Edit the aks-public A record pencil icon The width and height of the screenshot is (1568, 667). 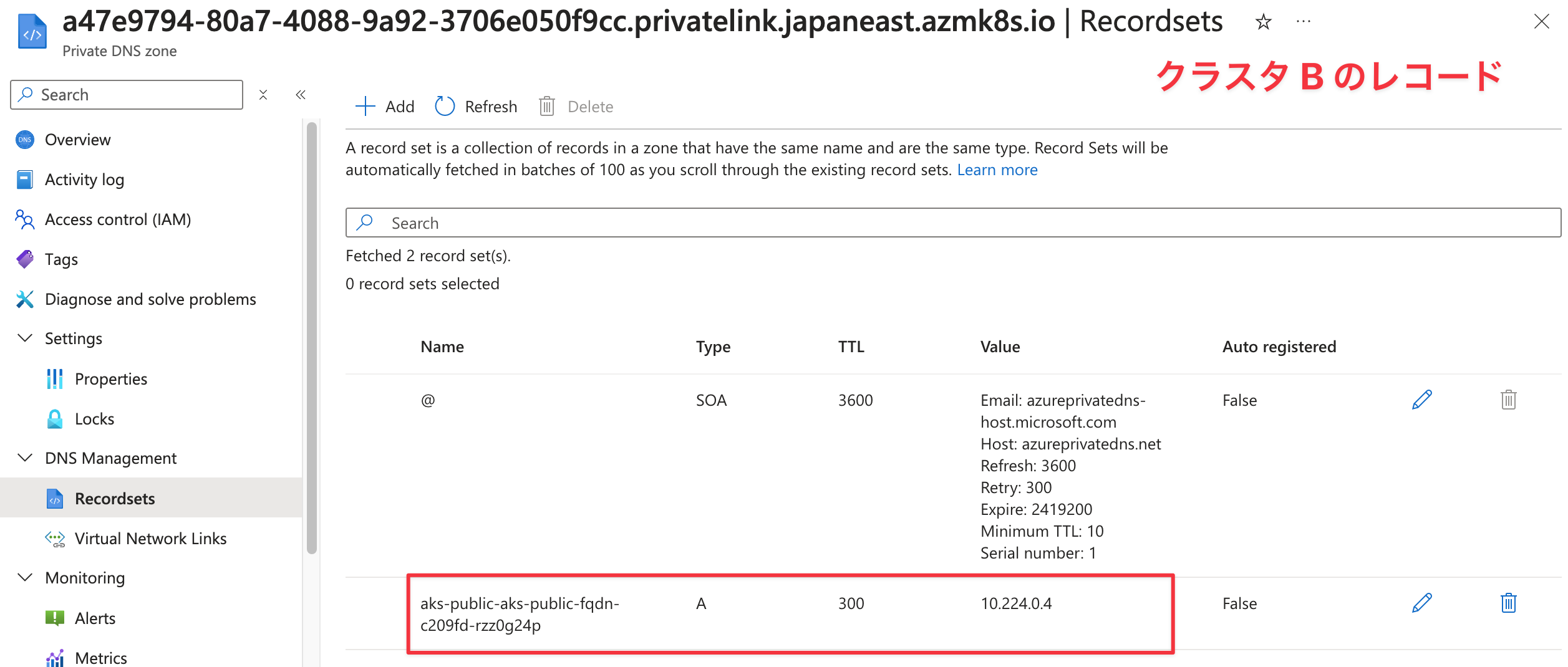1421,603
